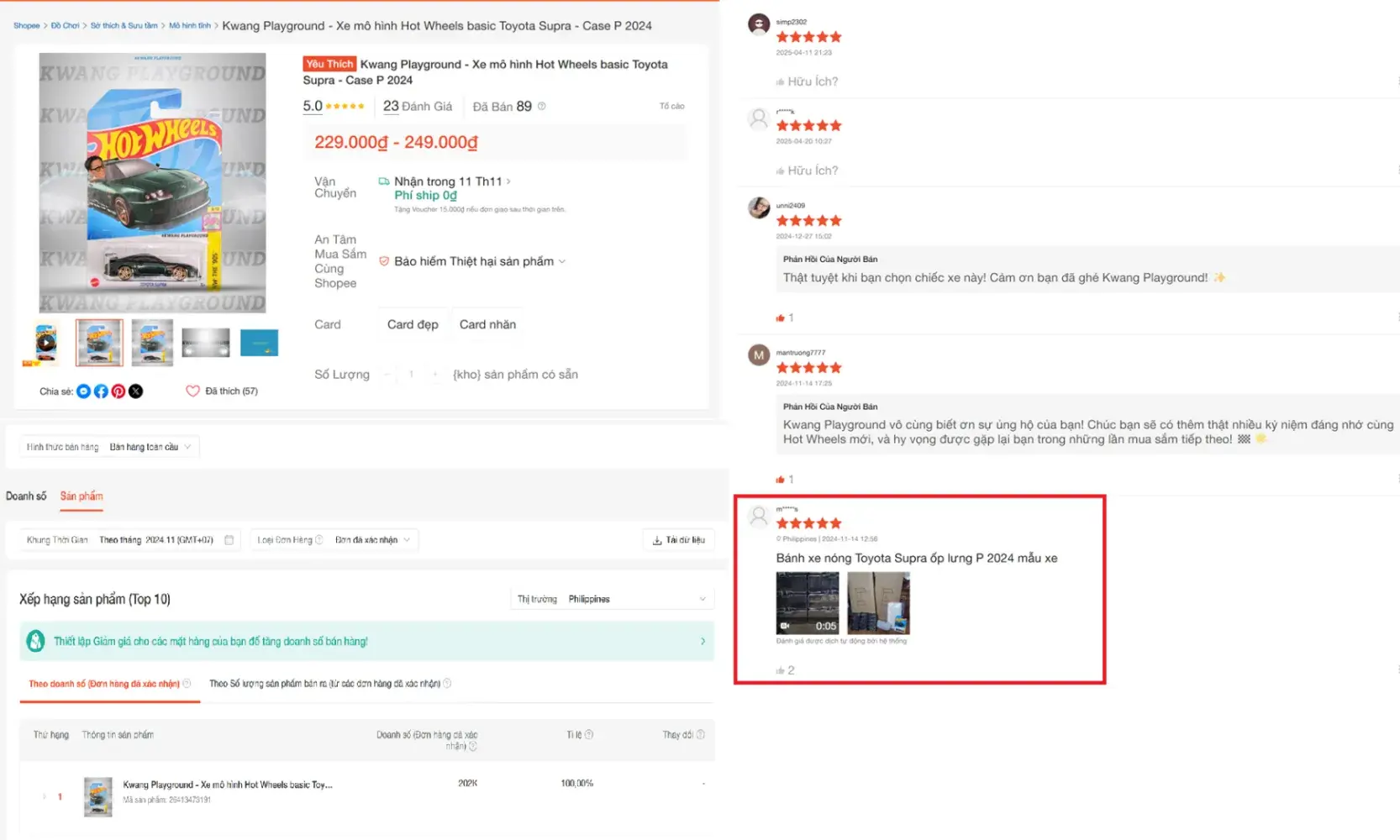Click Hữu ích? under the 2025-04-20 review
The height and width of the screenshot is (840, 1400).
[x=807, y=171]
